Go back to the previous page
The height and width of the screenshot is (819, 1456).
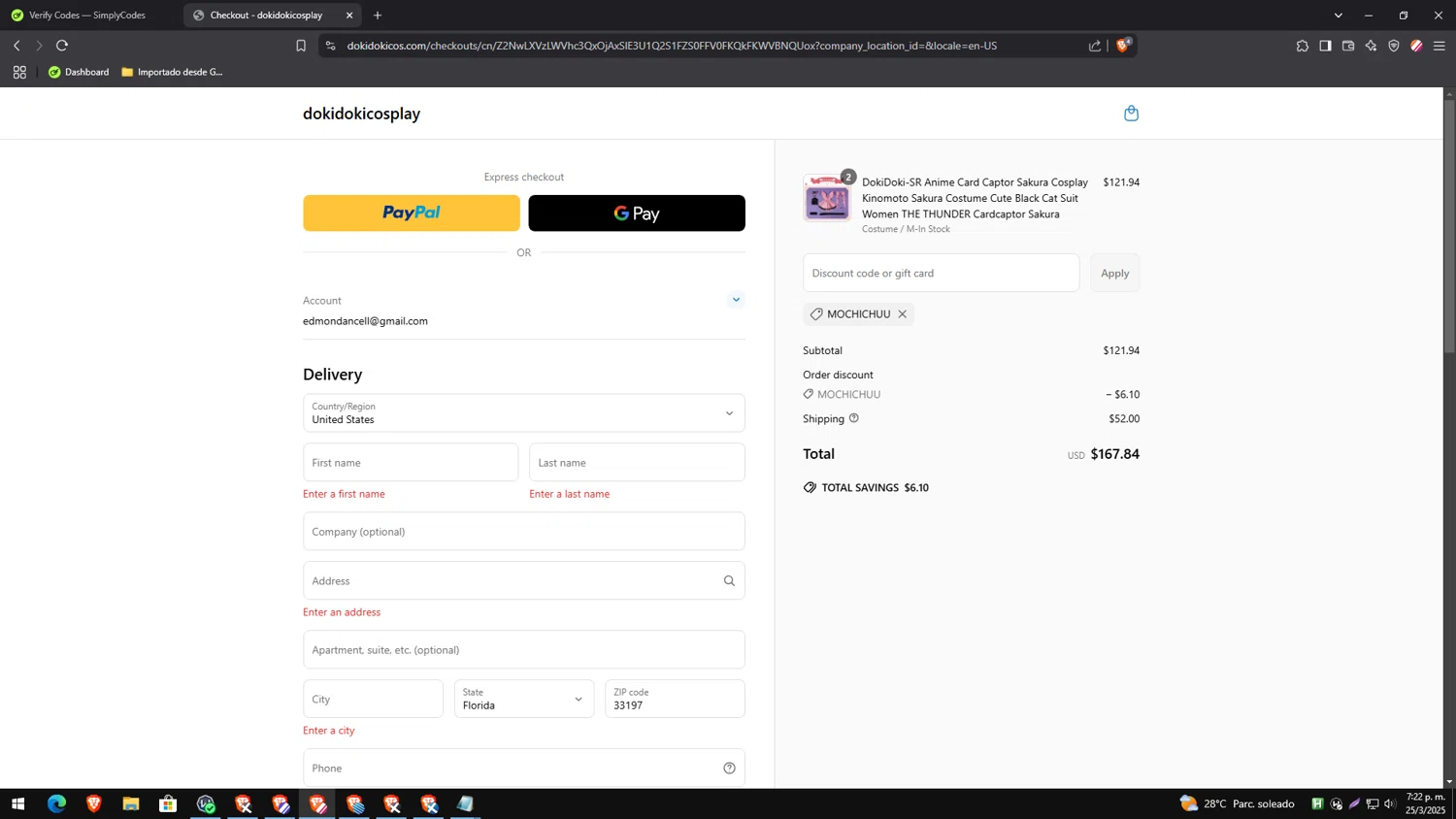coord(17,46)
